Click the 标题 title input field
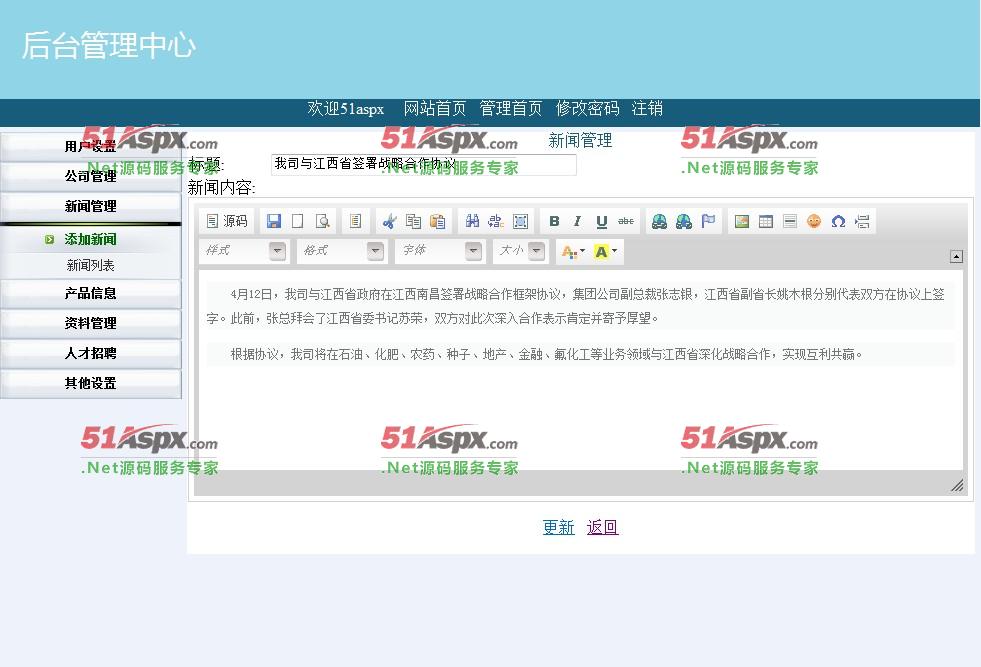 click(x=424, y=164)
